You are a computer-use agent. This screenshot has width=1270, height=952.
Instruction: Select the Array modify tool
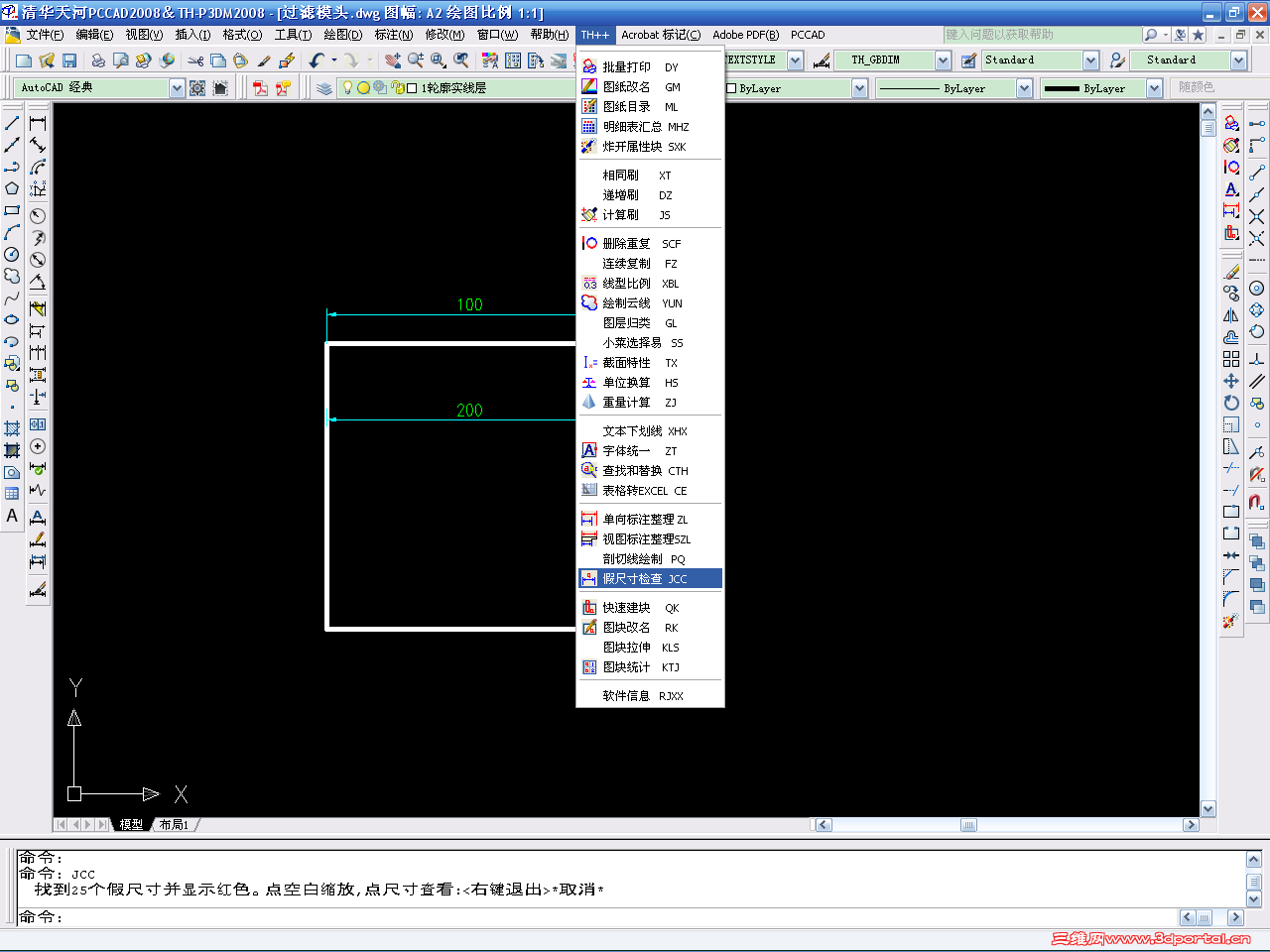(x=1231, y=359)
